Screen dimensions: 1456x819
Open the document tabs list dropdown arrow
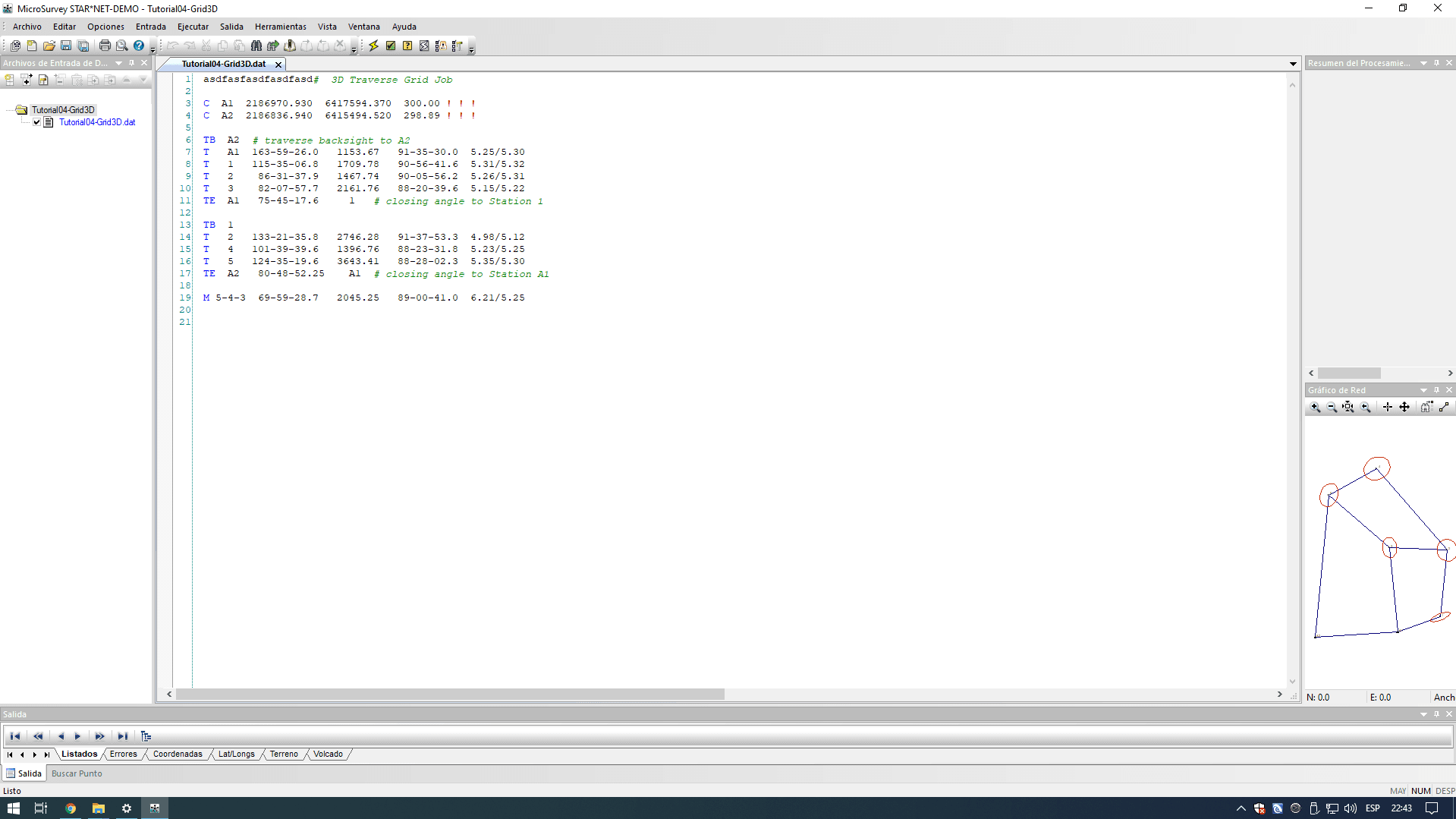(x=1293, y=64)
